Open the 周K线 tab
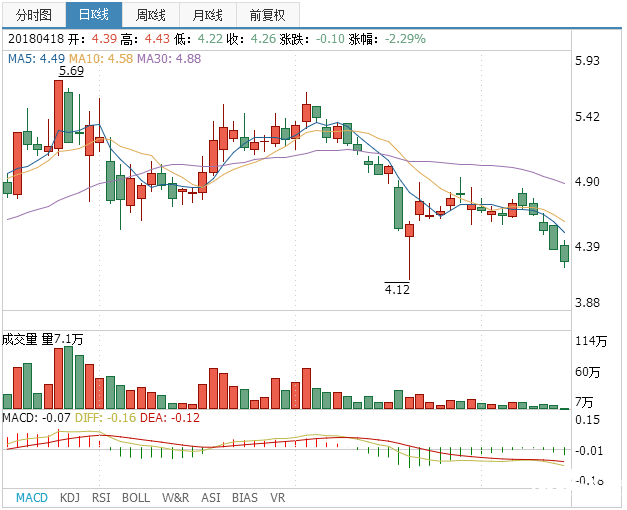Screen dimensions: 627x510 tap(151, 15)
